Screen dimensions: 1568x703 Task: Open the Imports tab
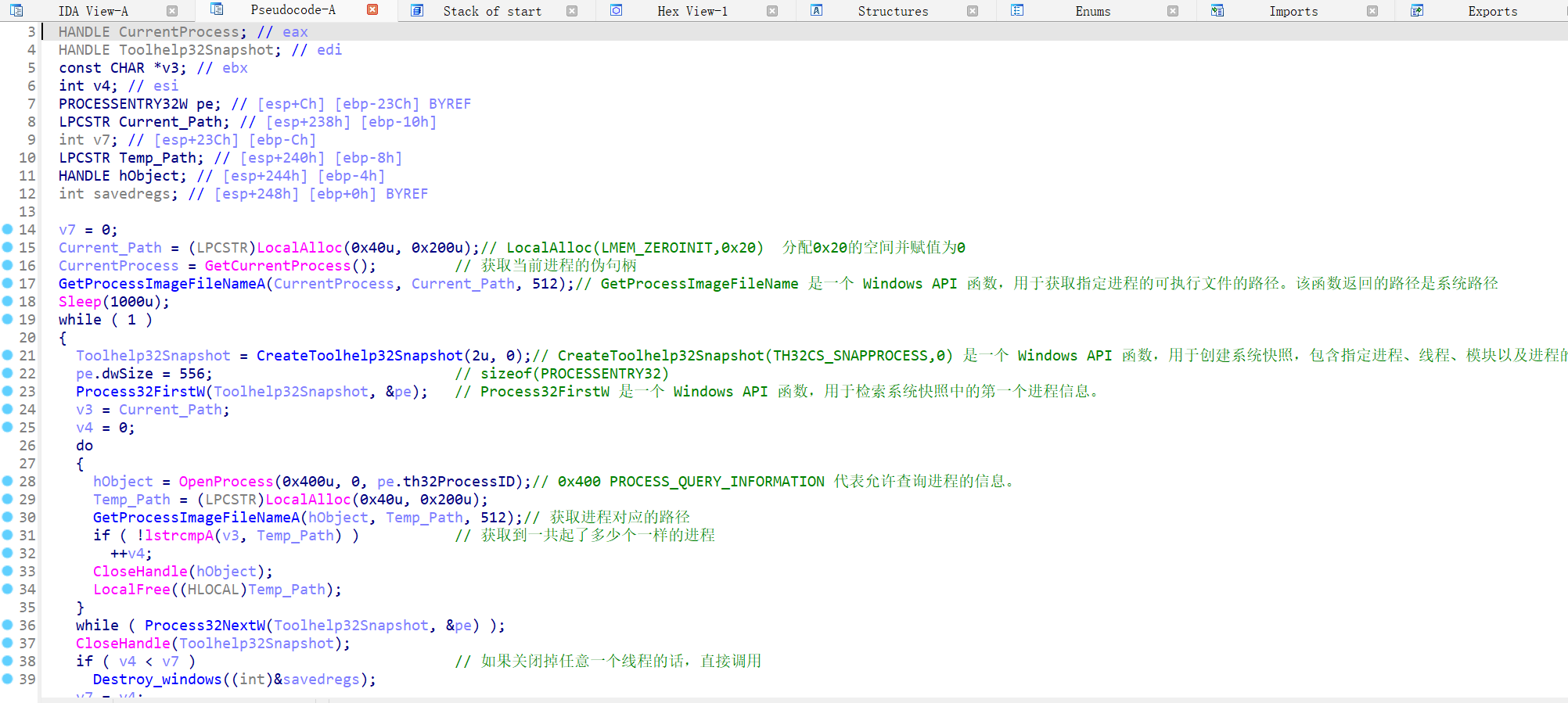[1293, 11]
